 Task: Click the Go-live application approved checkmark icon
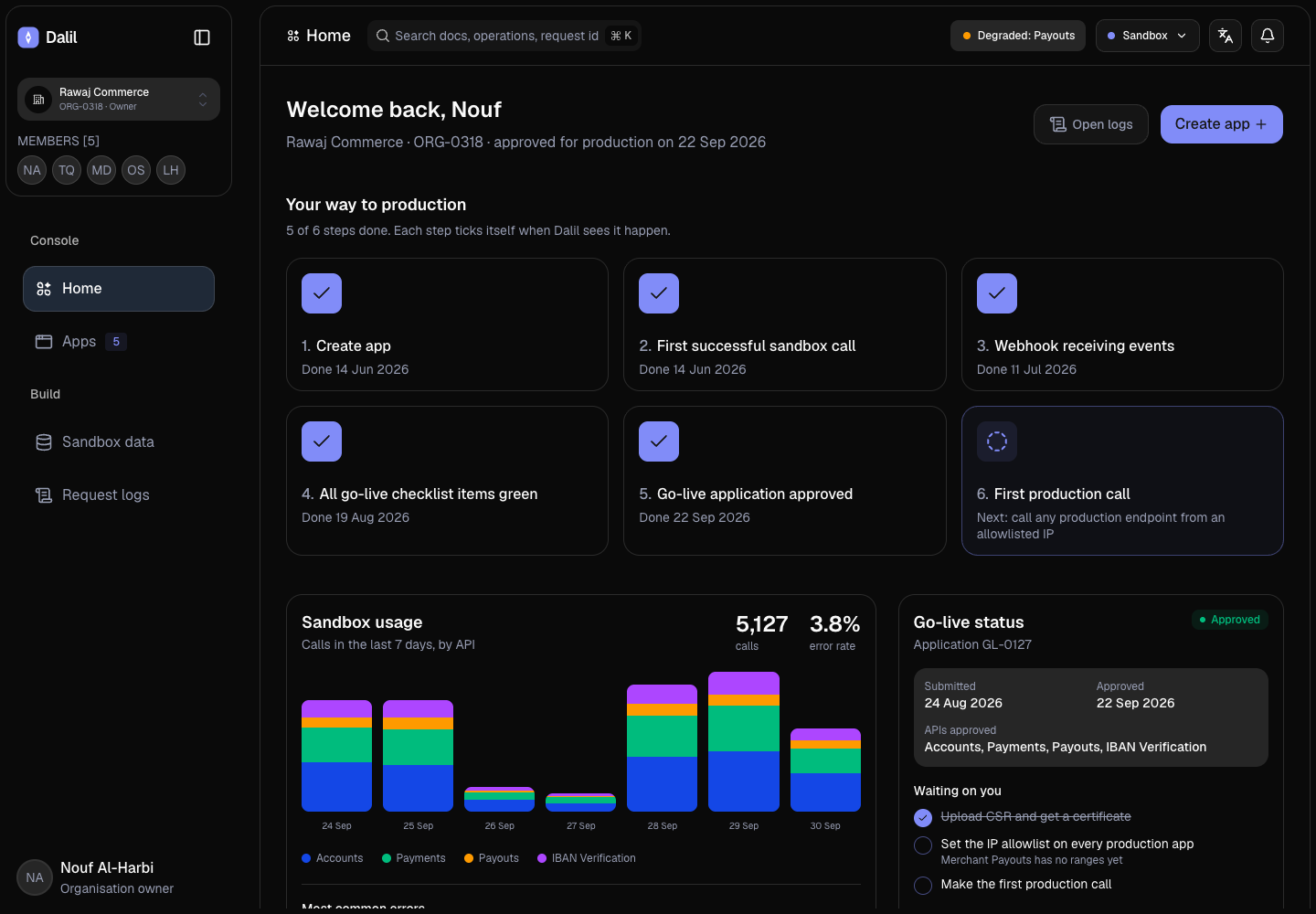click(659, 441)
